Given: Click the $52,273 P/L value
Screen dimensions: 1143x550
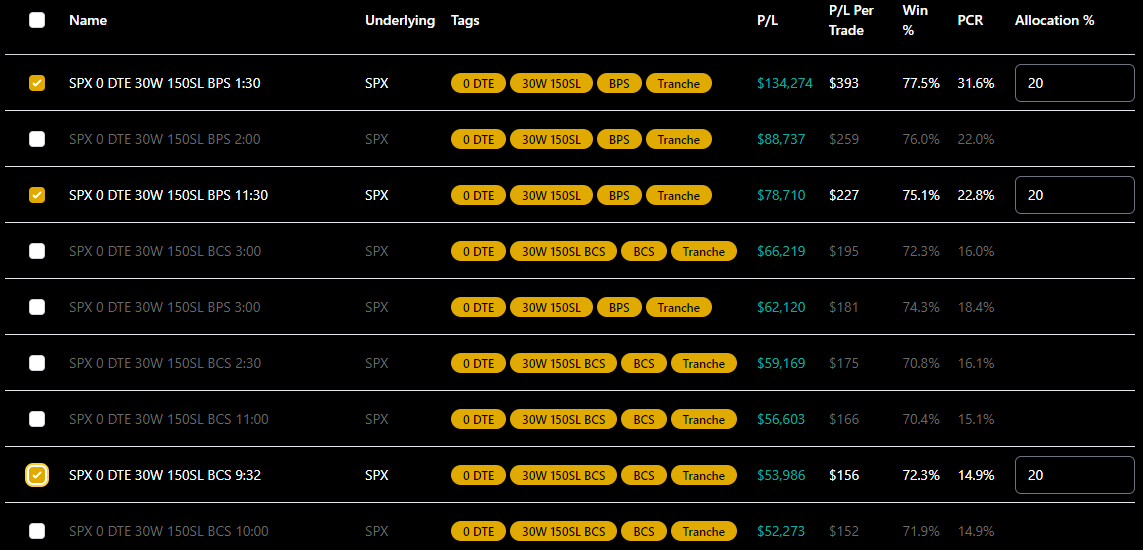Looking at the screenshot, I should [x=781, y=531].
